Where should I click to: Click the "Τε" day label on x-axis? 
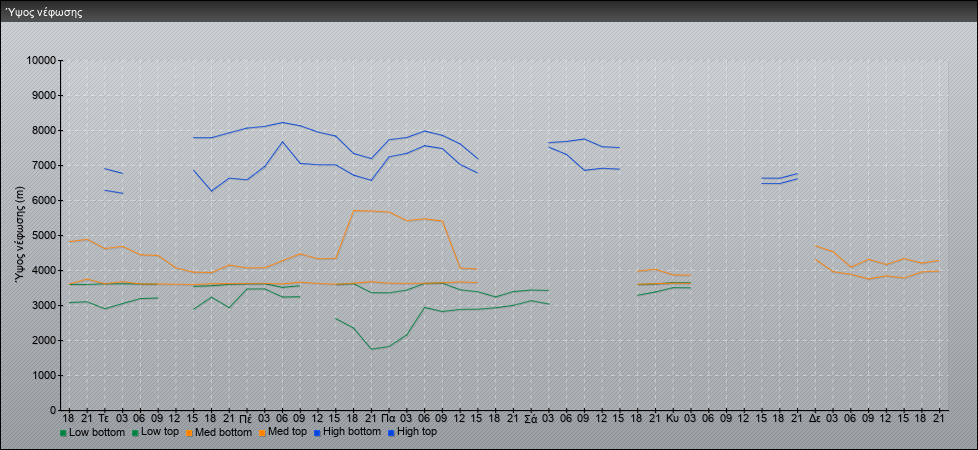[104, 419]
